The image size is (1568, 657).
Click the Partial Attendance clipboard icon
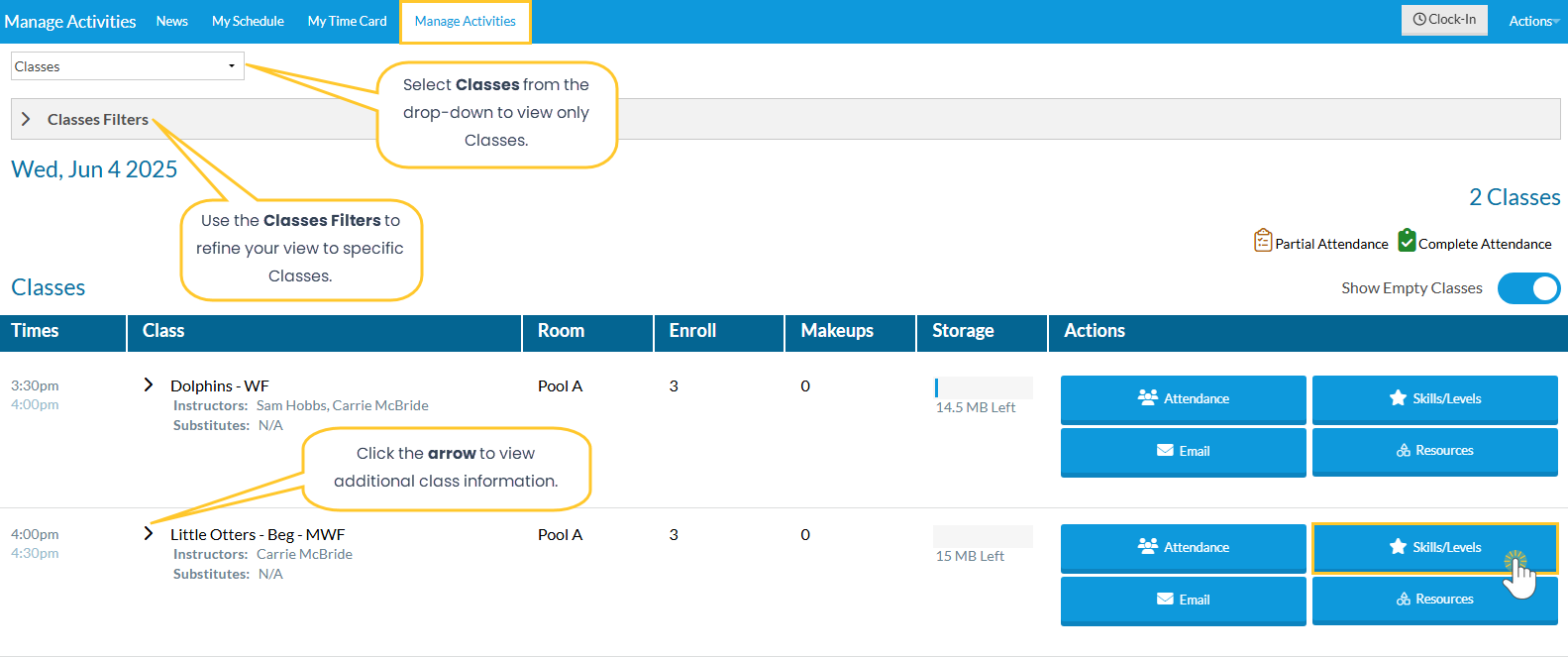pyautogui.click(x=1263, y=240)
